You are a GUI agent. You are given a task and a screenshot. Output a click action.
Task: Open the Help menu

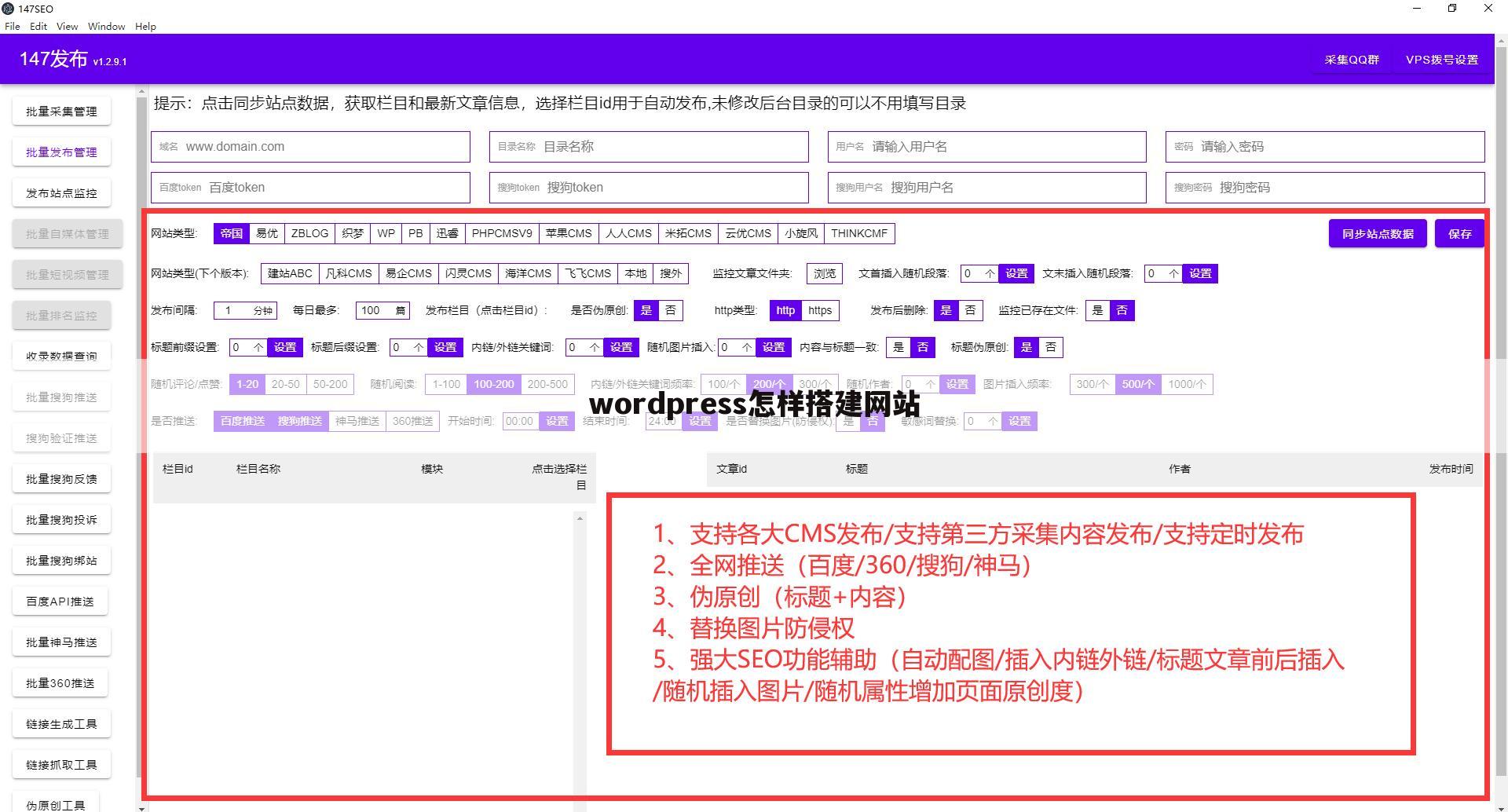pyautogui.click(x=145, y=26)
